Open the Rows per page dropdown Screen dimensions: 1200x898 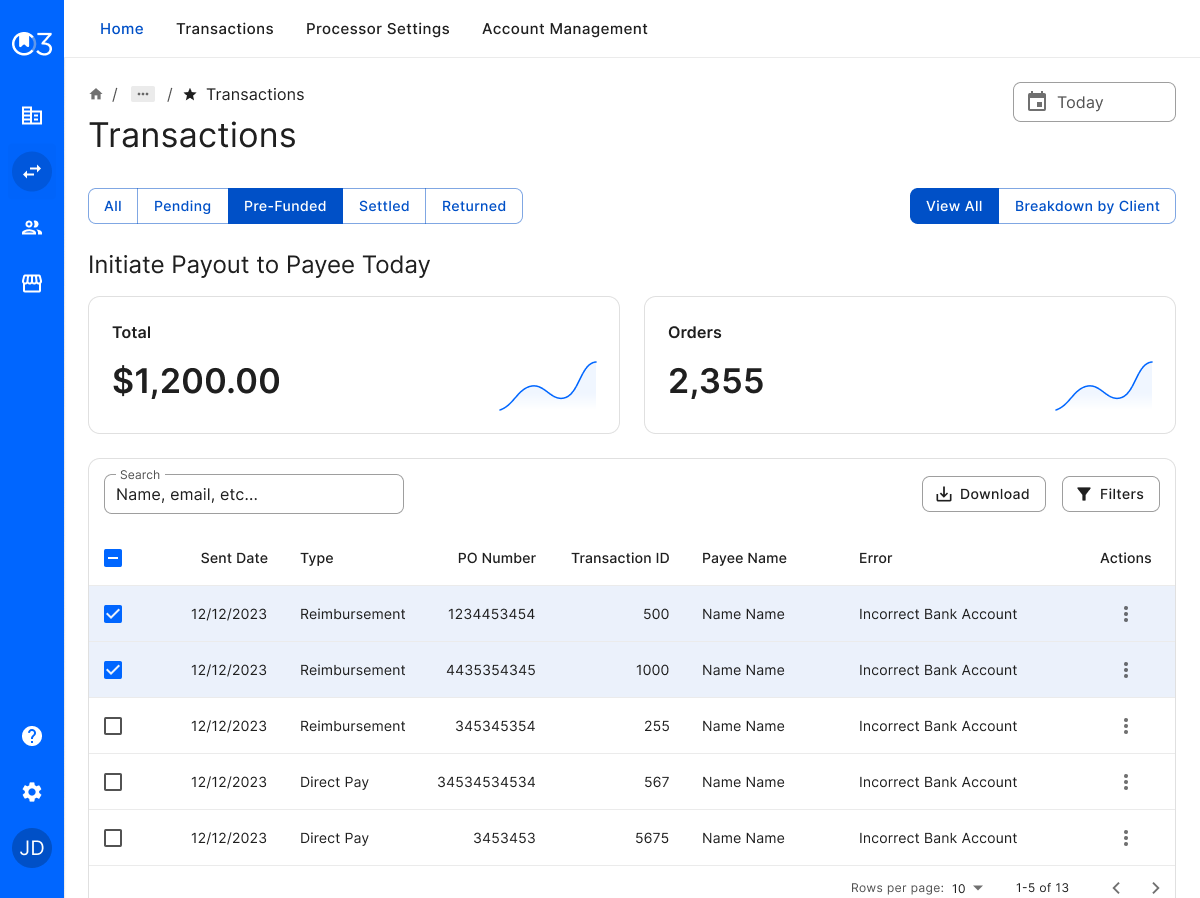pyautogui.click(x=968, y=887)
